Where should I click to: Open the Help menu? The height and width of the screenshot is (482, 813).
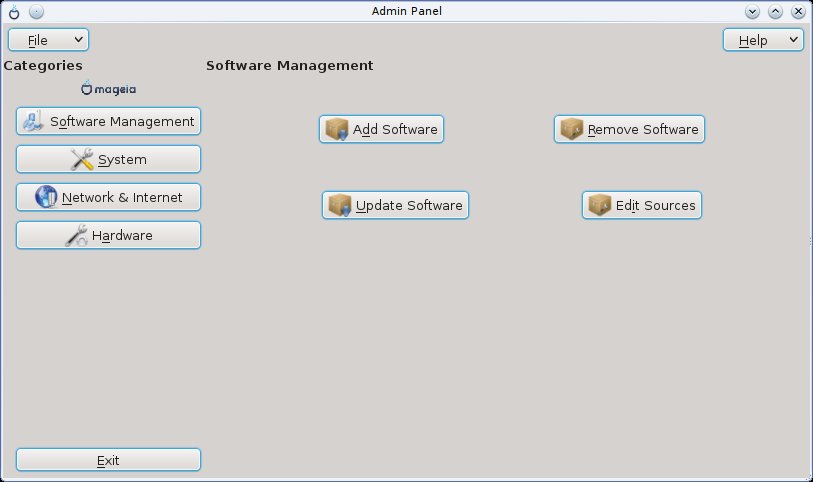(763, 40)
